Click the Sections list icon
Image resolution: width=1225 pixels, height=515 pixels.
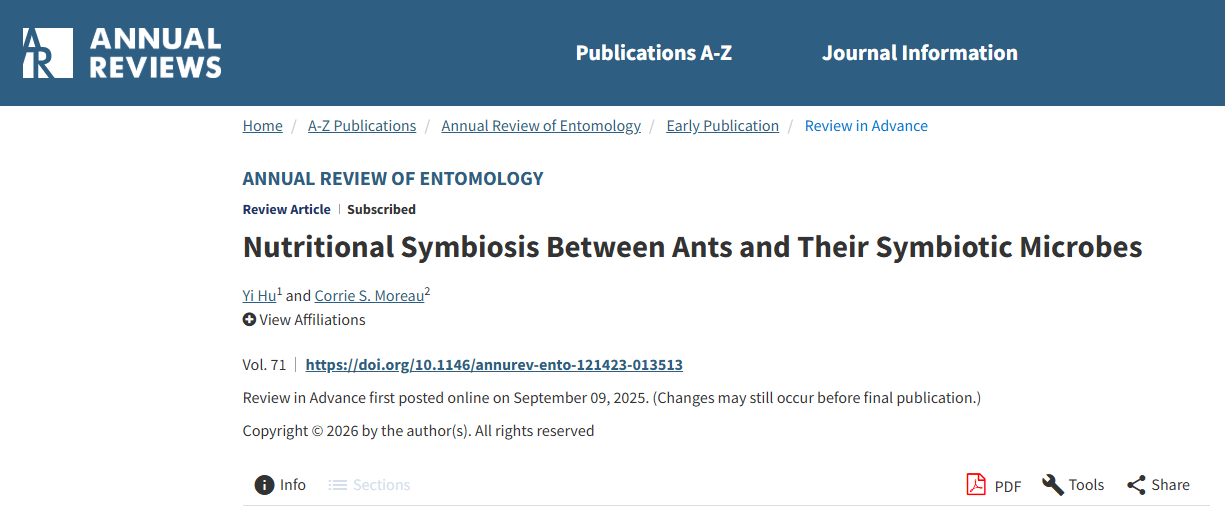pyautogui.click(x=338, y=485)
